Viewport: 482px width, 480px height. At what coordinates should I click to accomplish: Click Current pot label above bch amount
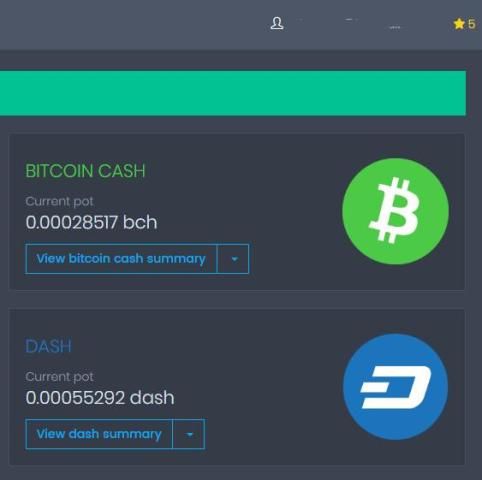click(59, 202)
